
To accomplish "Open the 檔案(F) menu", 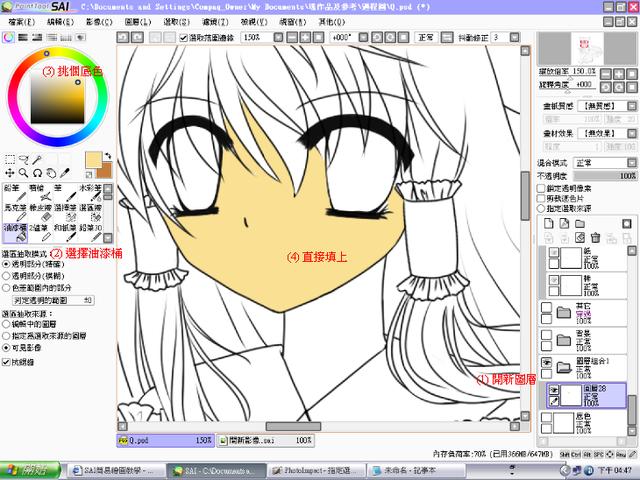I will point(21,22).
